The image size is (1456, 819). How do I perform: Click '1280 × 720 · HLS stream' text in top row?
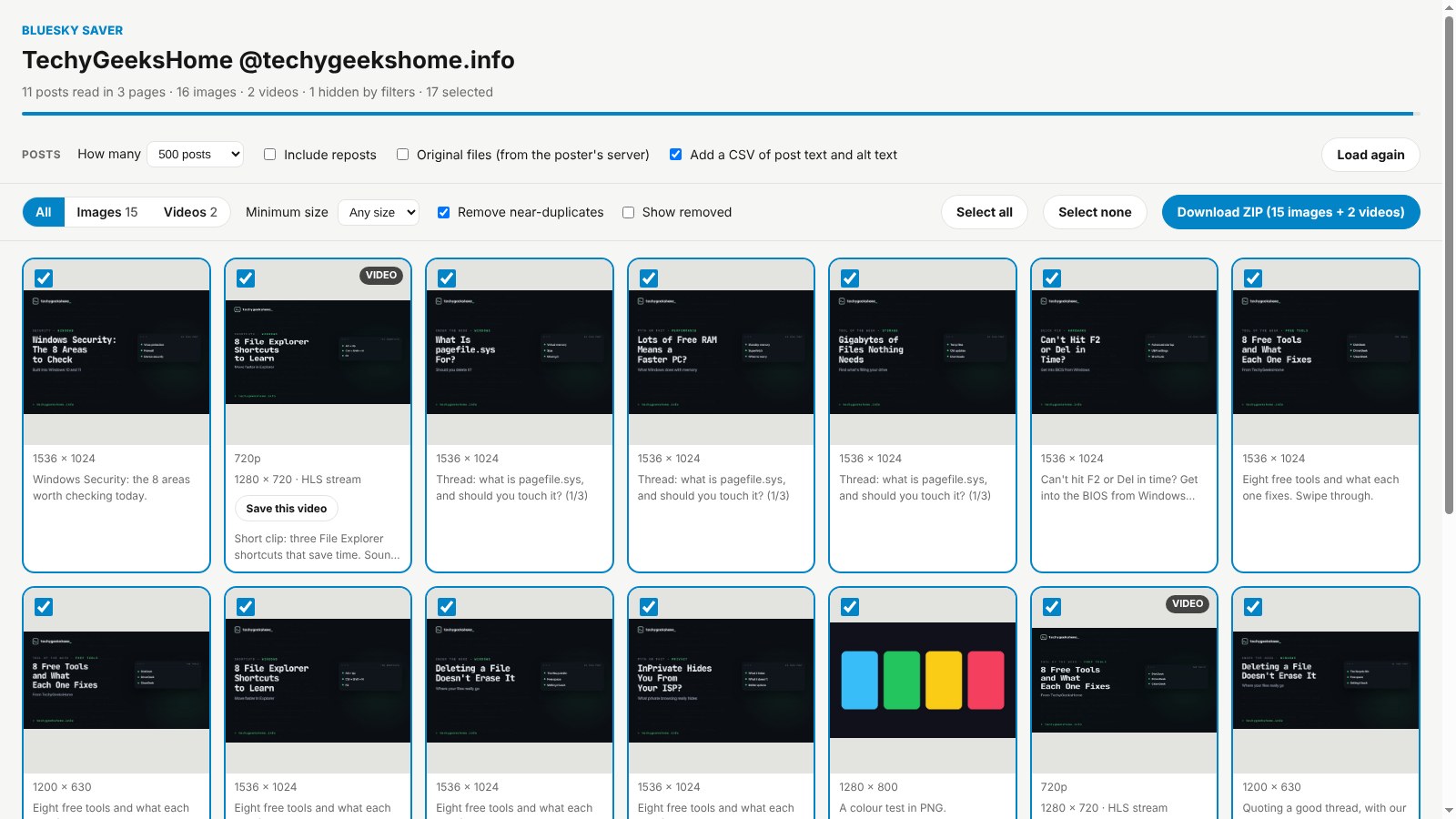(298, 480)
